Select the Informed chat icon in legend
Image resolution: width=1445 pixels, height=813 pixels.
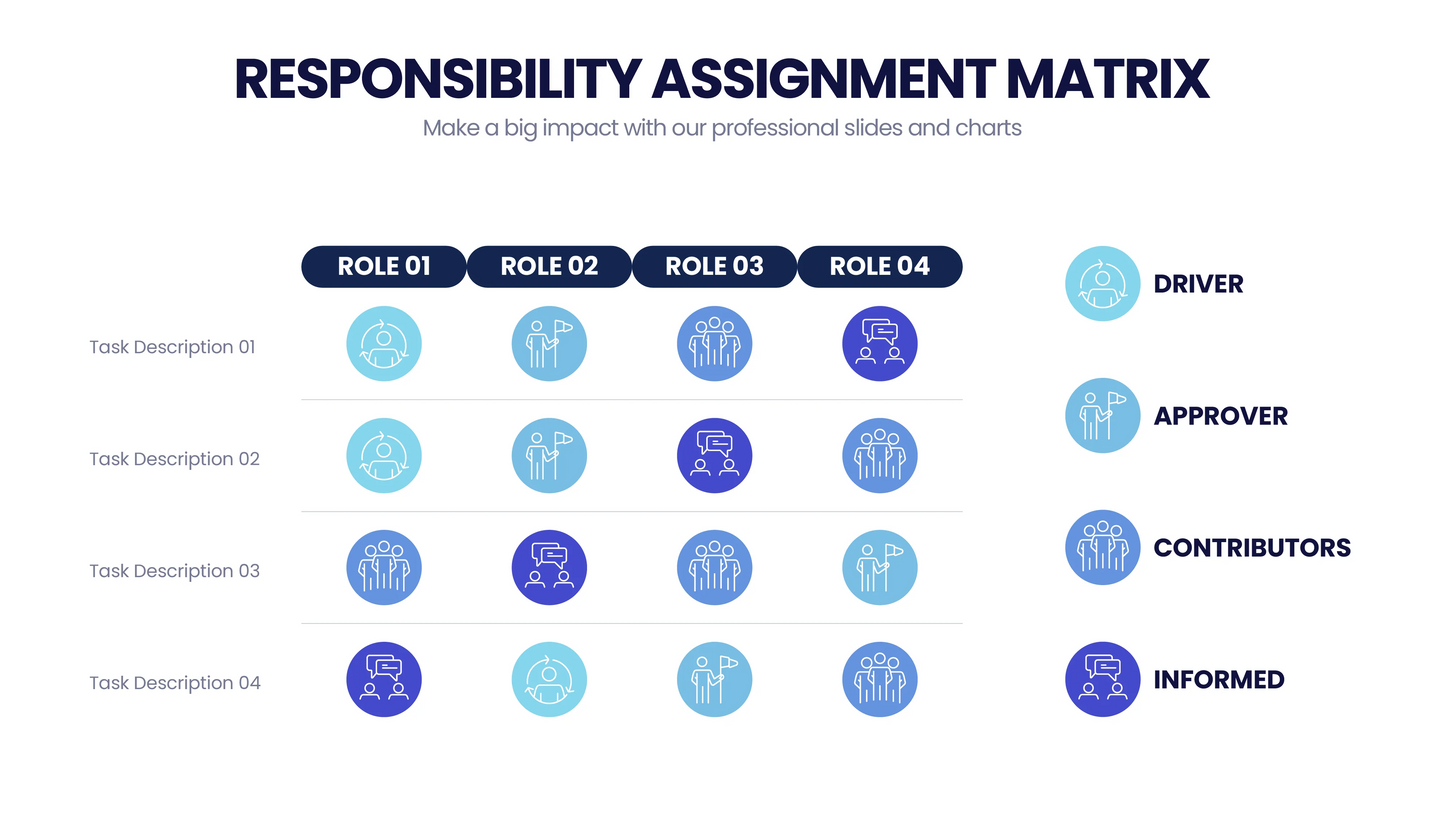pos(1102,679)
